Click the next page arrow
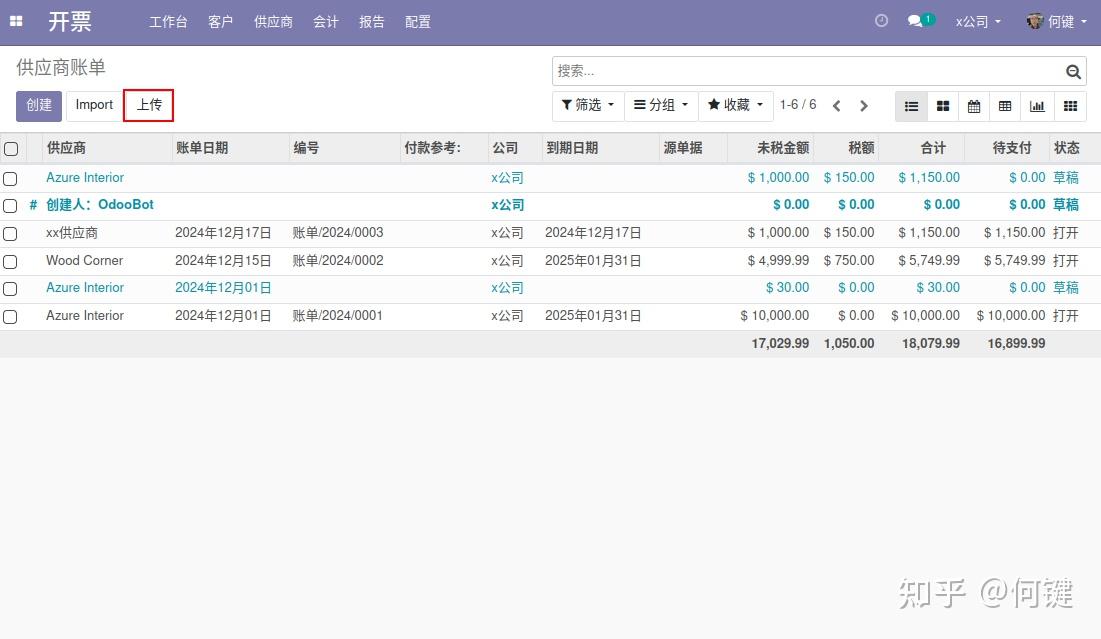 click(x=863, y=104)
